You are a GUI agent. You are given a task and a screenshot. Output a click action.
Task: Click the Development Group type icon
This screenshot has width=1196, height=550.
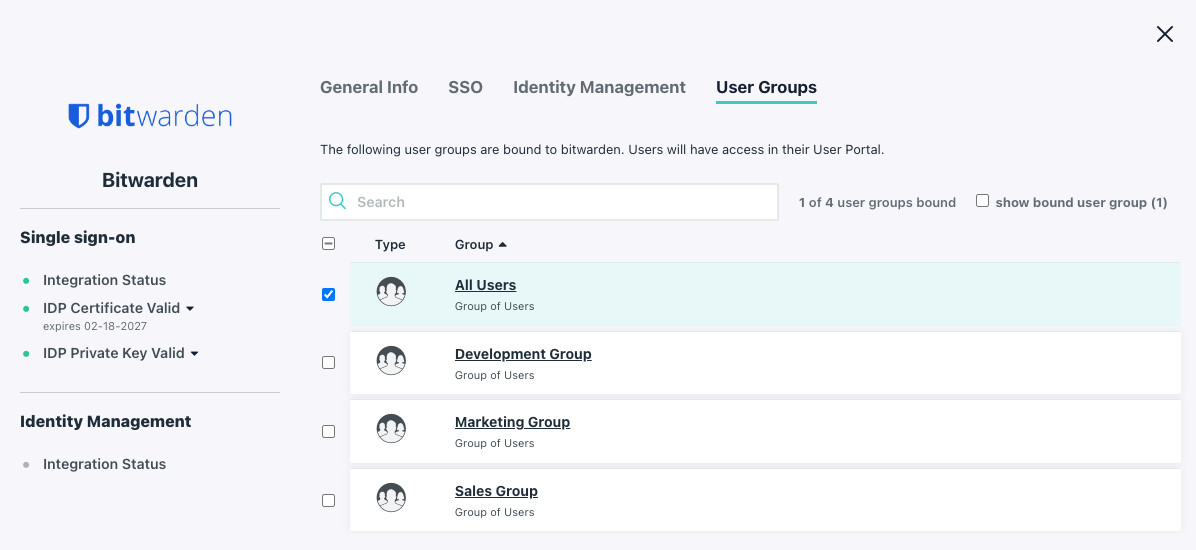[391, 361]
